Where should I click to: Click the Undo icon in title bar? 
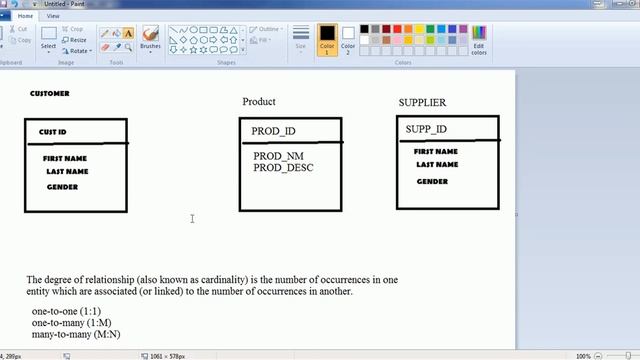point(15,4)
